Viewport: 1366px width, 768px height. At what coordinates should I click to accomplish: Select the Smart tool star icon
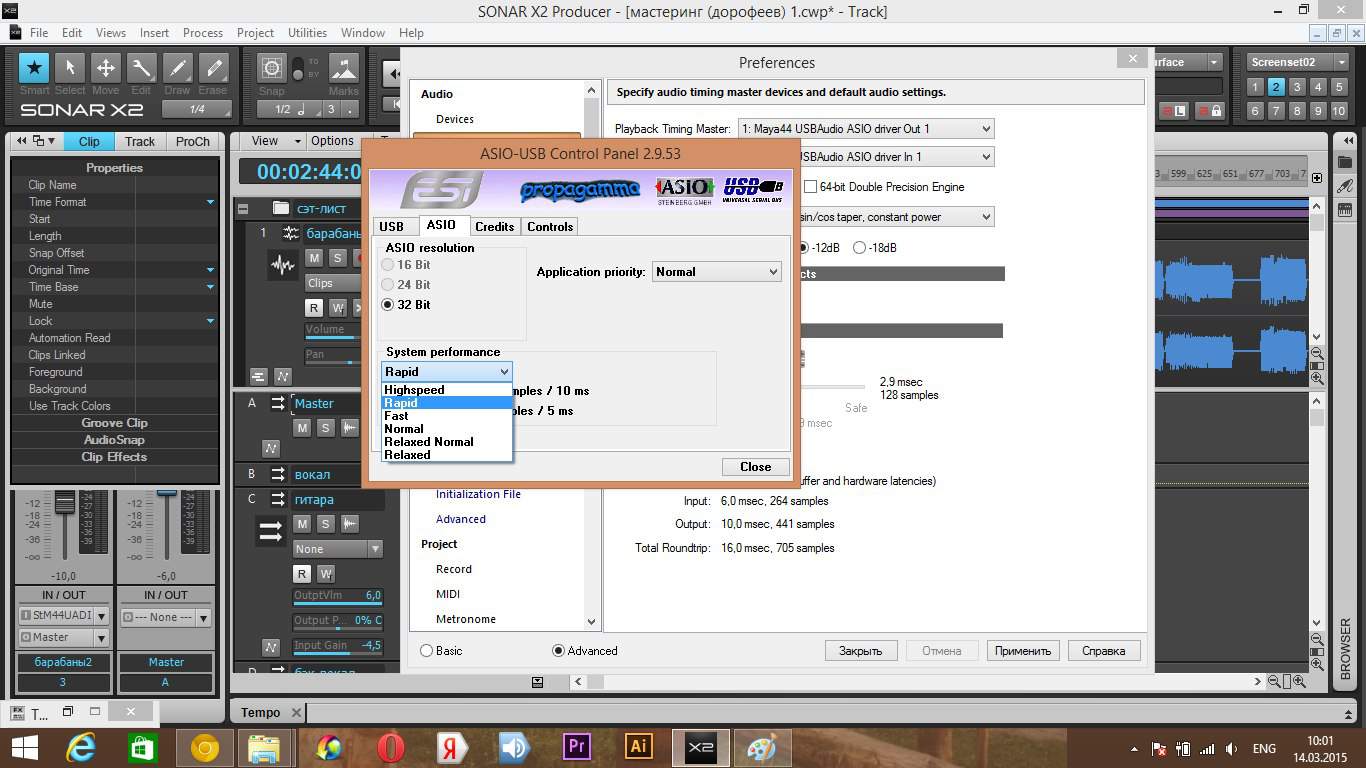coord(34,69)
